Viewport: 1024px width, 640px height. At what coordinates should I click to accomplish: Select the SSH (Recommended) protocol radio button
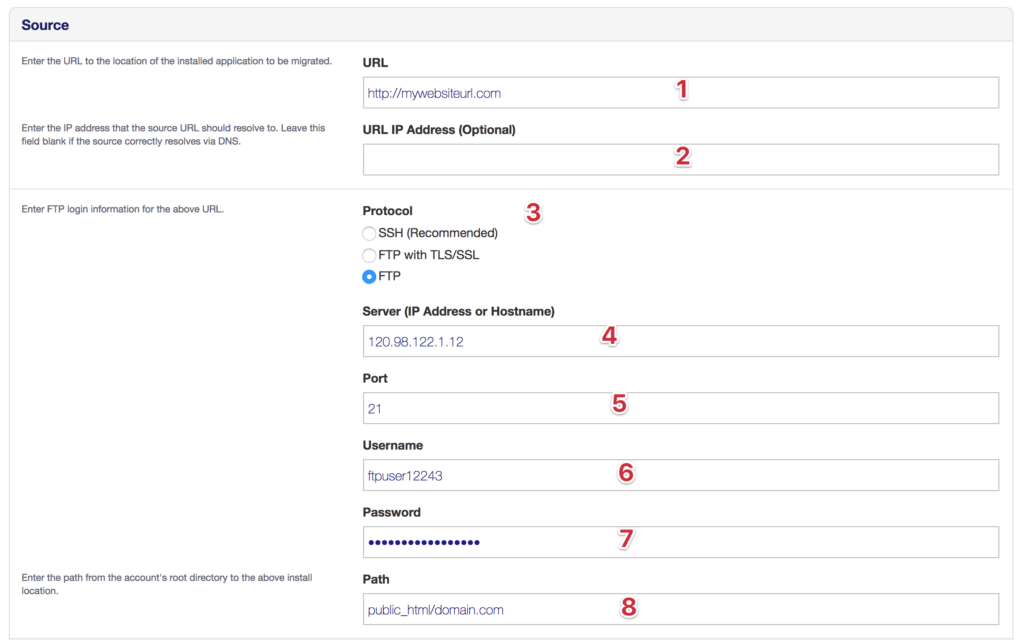[x=369, y=233]
